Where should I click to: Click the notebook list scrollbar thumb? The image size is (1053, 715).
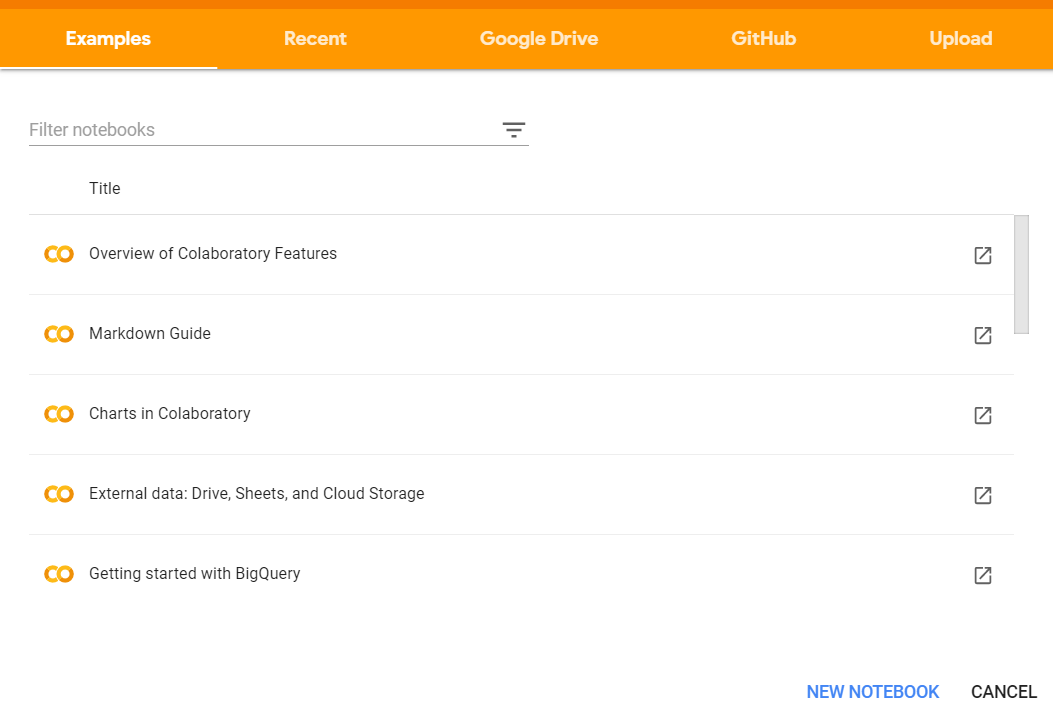click(x=1021, y=274)
